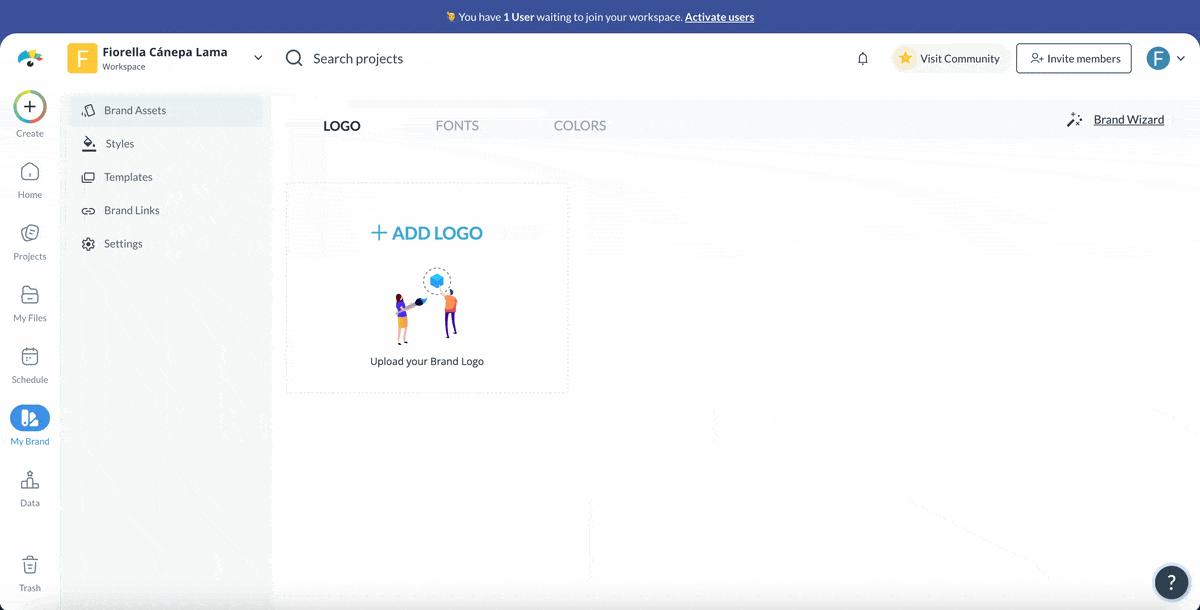This screenshot has height=610, width=1200.
Task: Click the Invite members button
Action: click(x=1073, y=58)
